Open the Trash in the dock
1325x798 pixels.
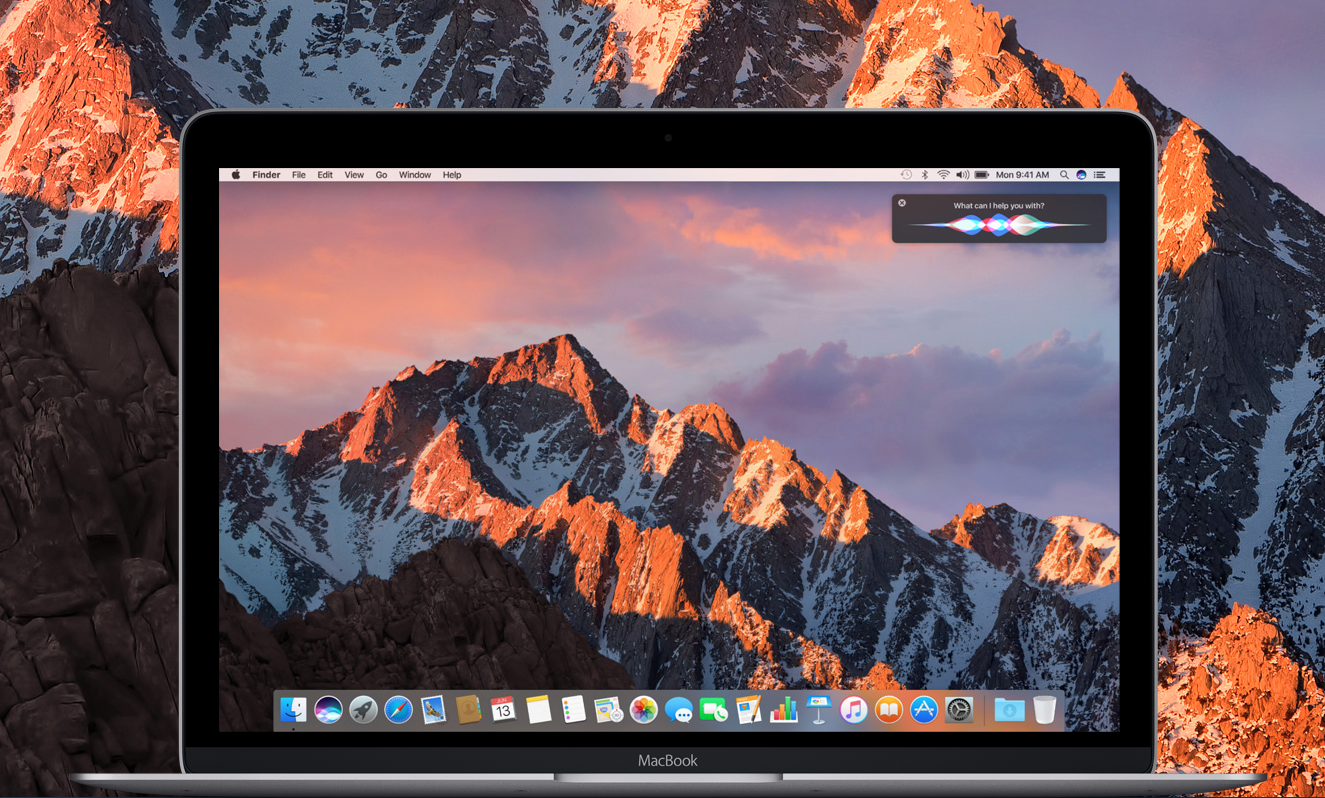(1045, 710)
